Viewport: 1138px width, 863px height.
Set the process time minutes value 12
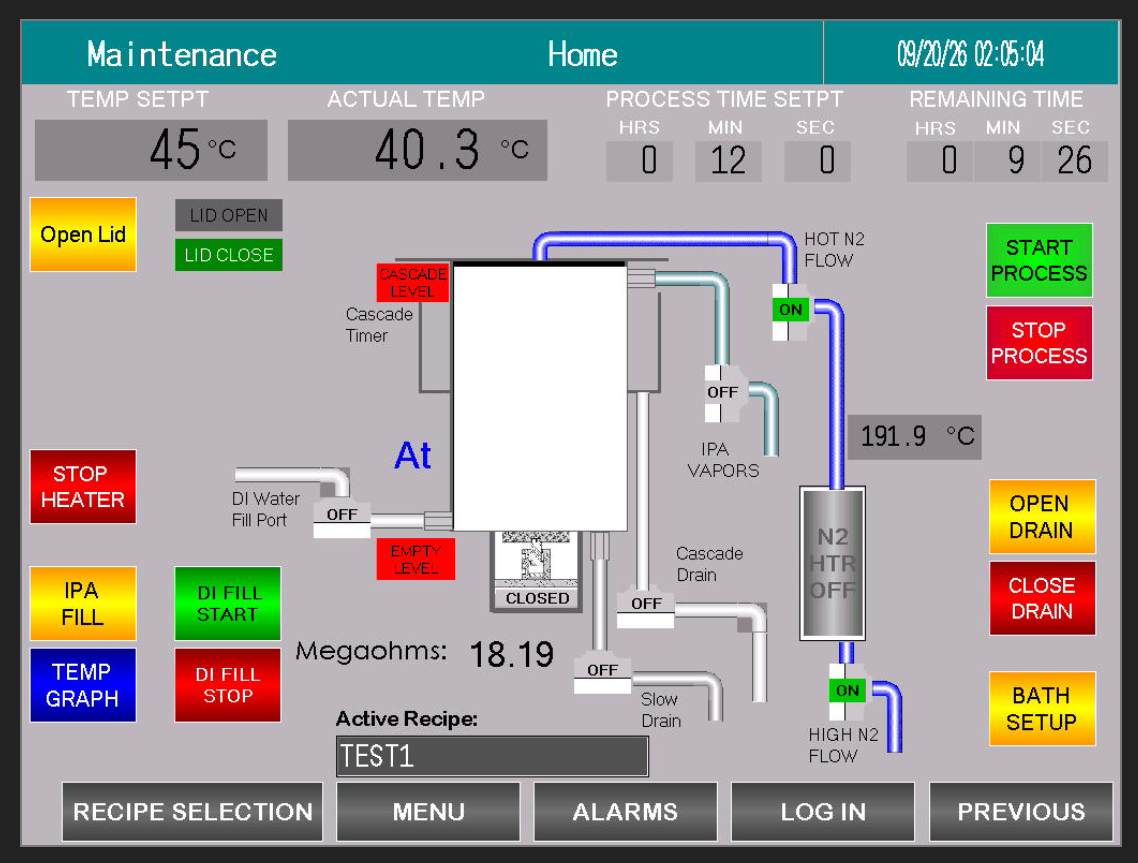728,160
